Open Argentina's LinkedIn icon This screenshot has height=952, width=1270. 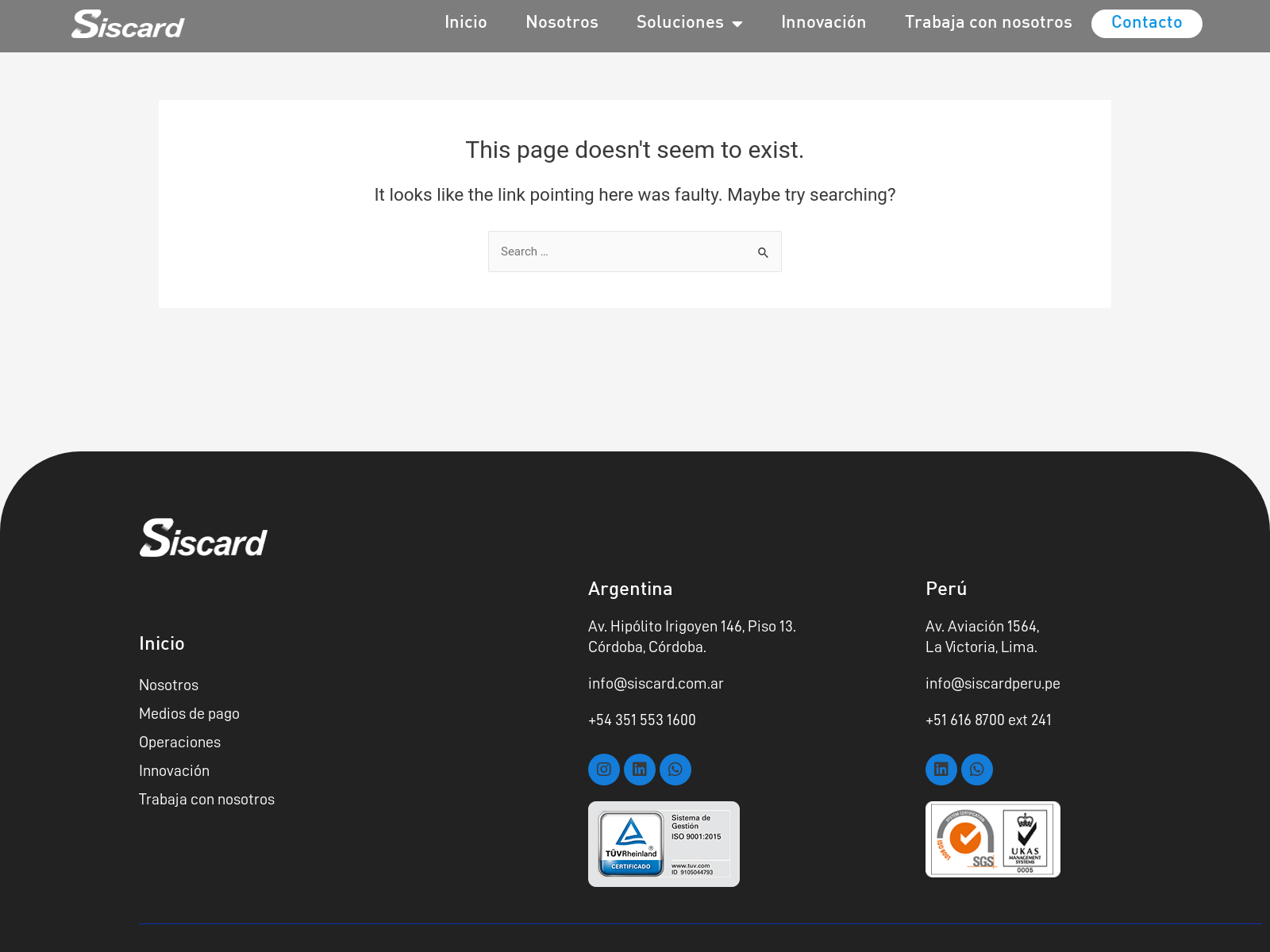point(640,770)
